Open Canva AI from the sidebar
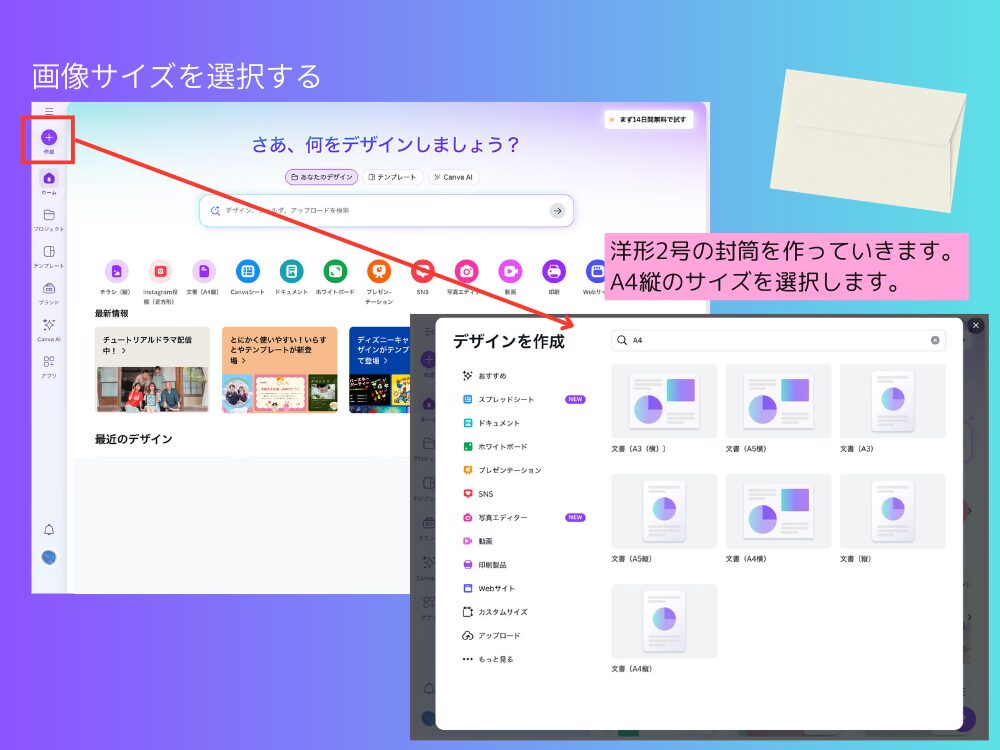1000x750 pixels. pyautogui.click(x=49, y=322)
